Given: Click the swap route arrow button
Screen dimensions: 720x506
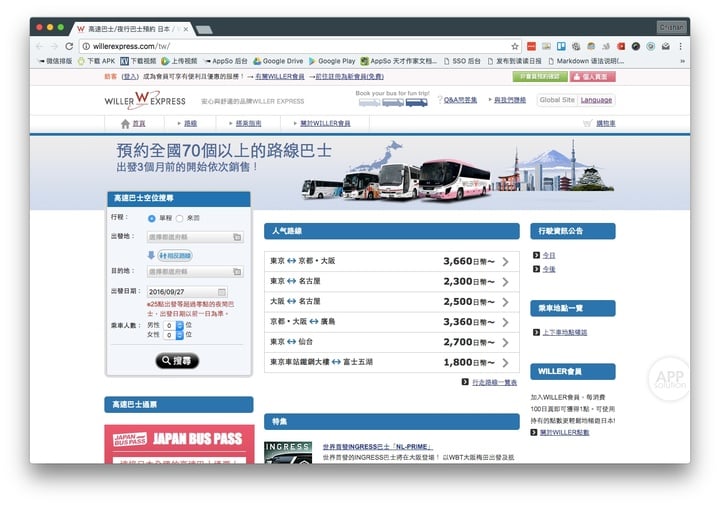Looking at the screenshot, I should point(174,255).
